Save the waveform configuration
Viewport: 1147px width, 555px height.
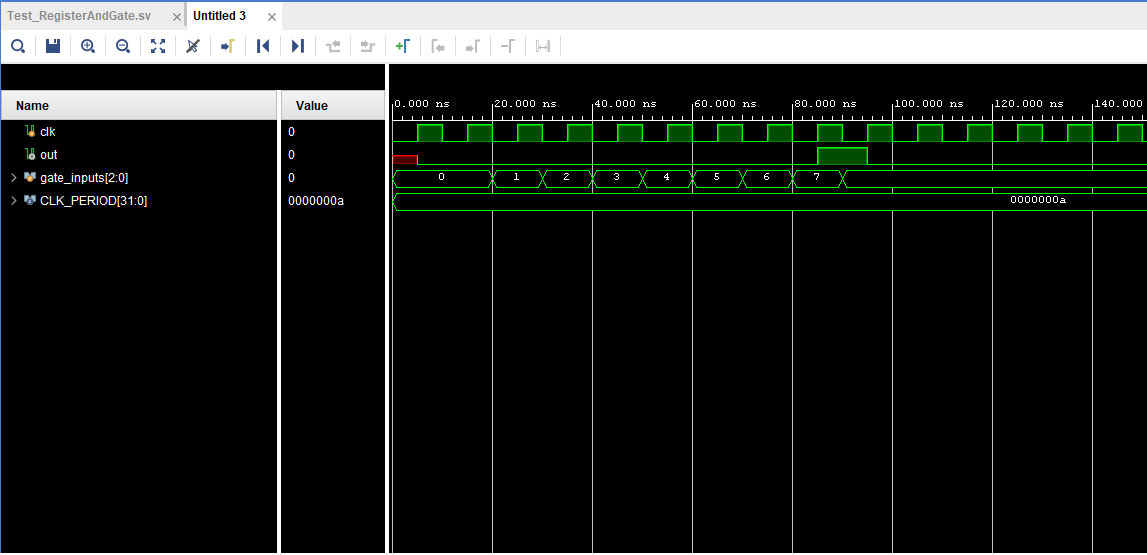pos(53,47)
